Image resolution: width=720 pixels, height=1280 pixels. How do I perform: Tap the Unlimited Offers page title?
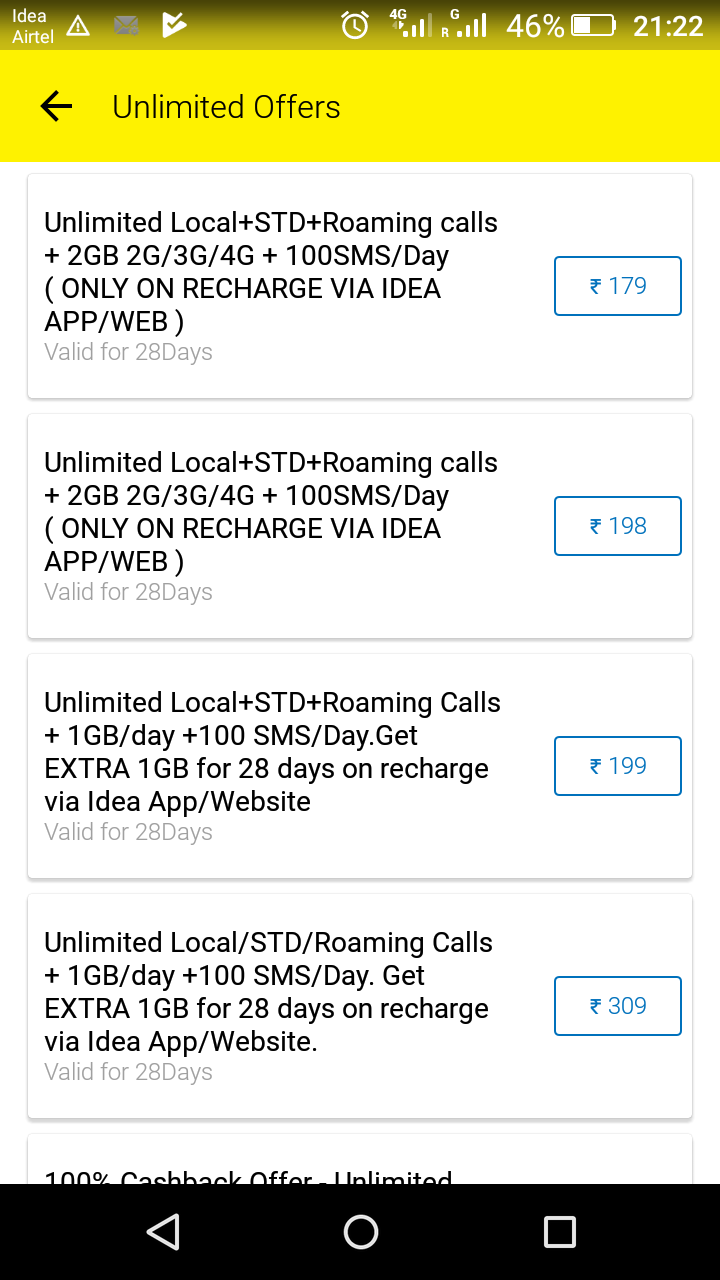click(226, 107)
